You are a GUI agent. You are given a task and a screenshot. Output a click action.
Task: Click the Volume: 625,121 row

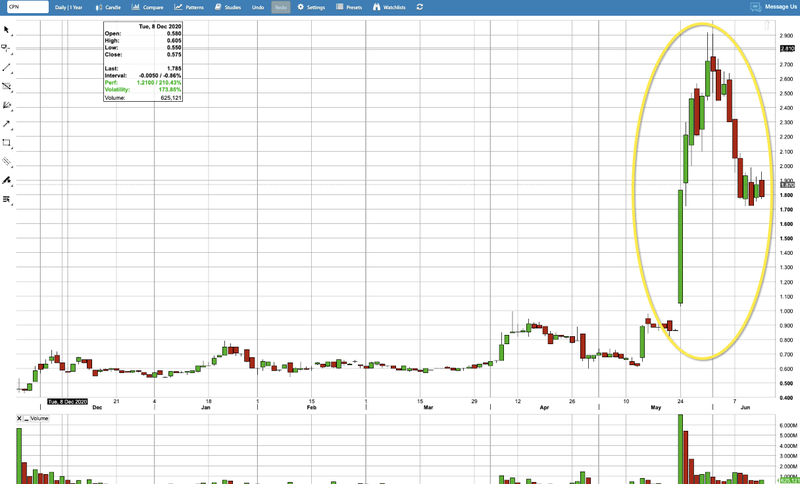coord(143,97)
